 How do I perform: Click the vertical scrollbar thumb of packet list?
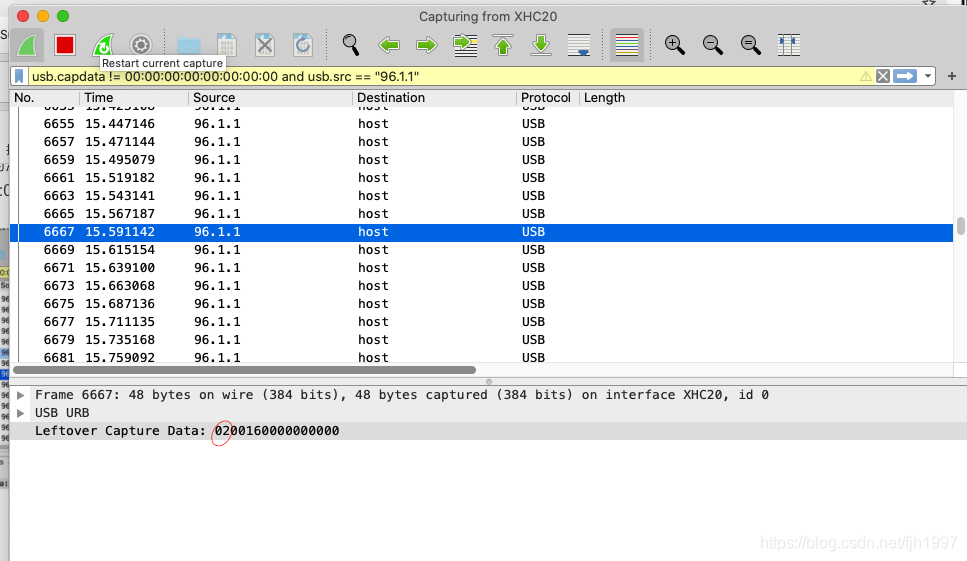[x=960, y=226]
